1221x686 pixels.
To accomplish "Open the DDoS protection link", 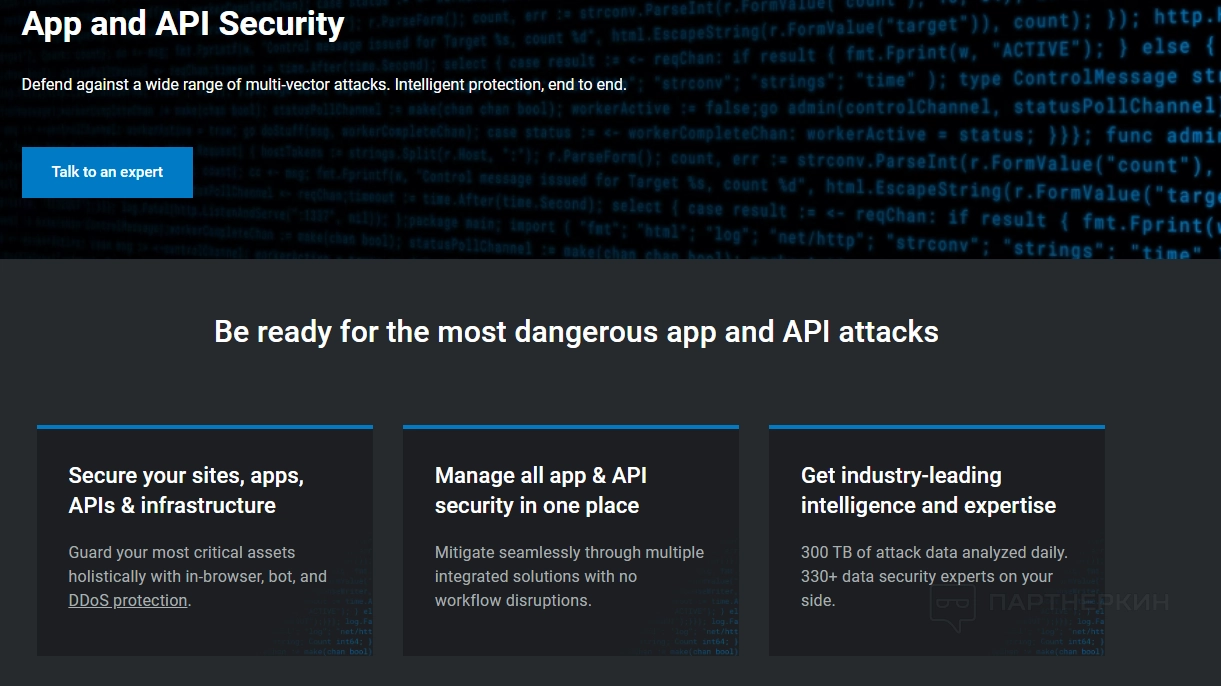I will [128, 601].
